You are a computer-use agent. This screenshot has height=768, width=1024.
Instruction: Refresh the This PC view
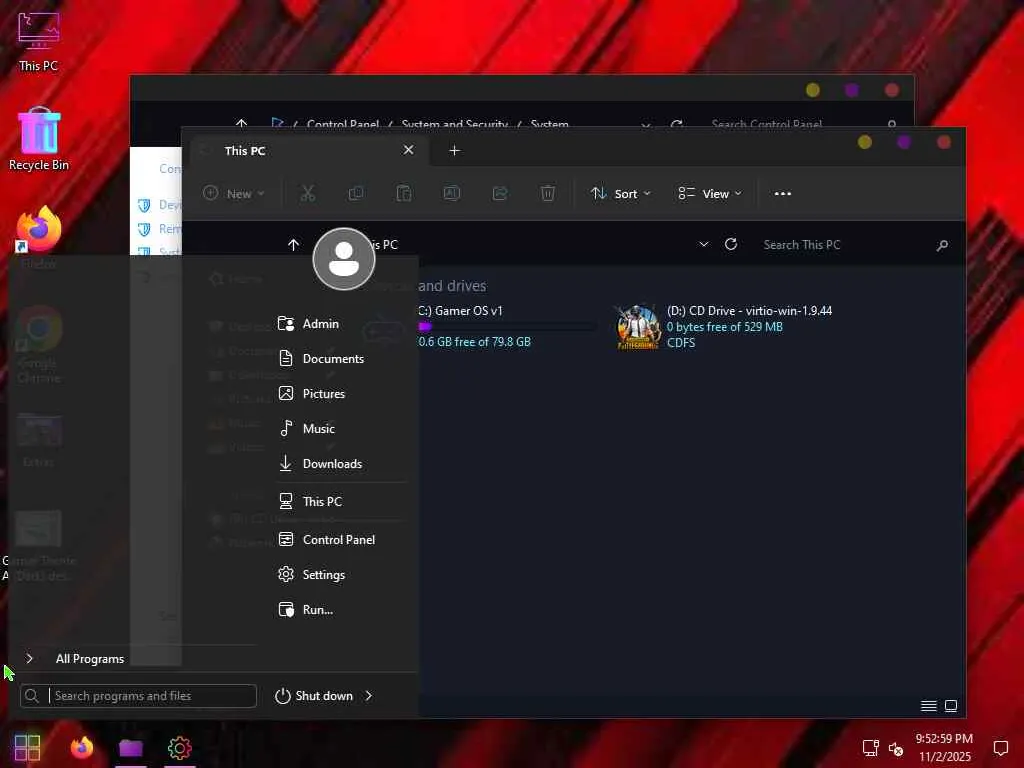point(731,244)
